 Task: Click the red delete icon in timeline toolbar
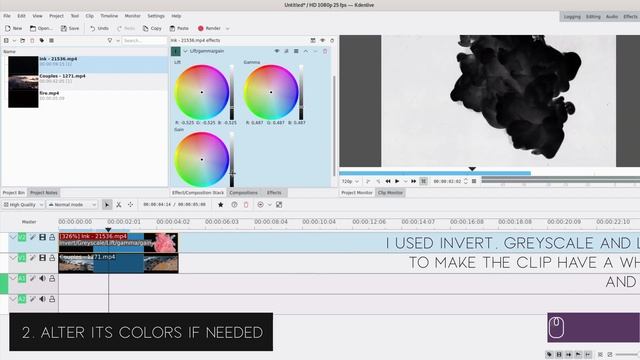pyautogui.click(x=246, y=204)
